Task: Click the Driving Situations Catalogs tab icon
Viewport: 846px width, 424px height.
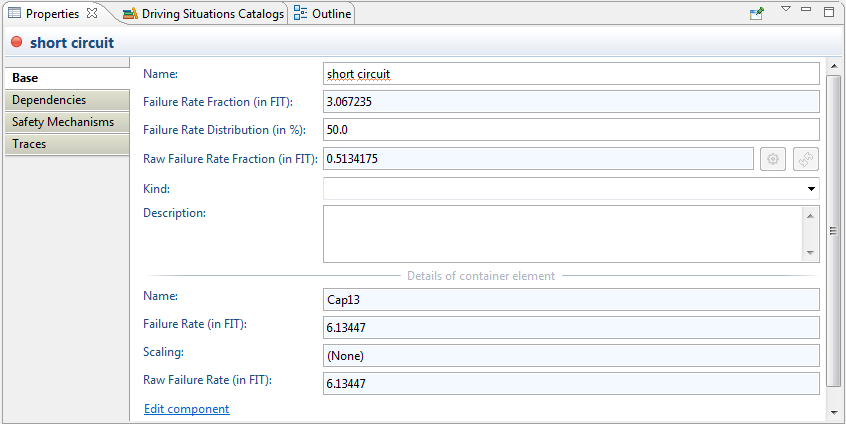Action: (x=130, y=14)
